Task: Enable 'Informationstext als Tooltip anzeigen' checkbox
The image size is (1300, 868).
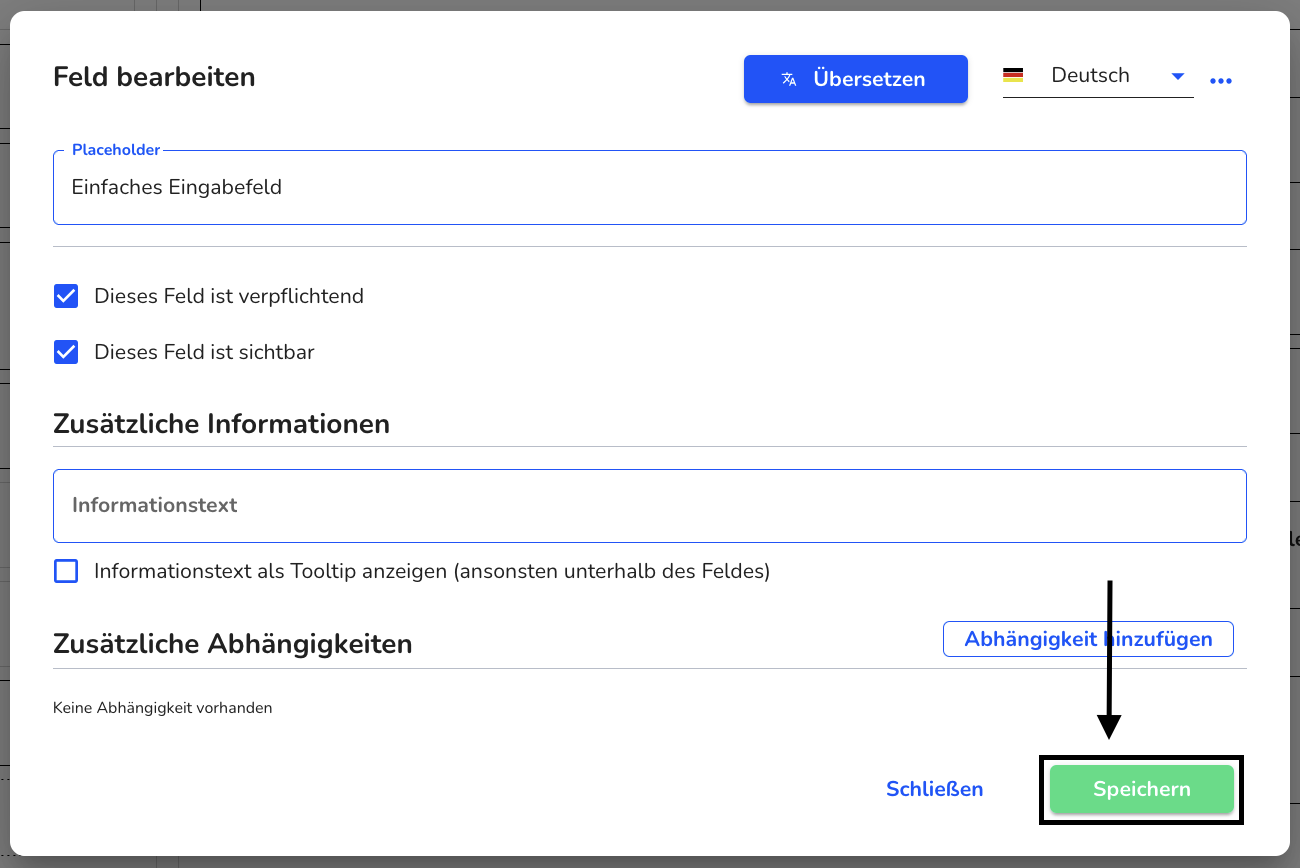Action: [x=66, y=571]
